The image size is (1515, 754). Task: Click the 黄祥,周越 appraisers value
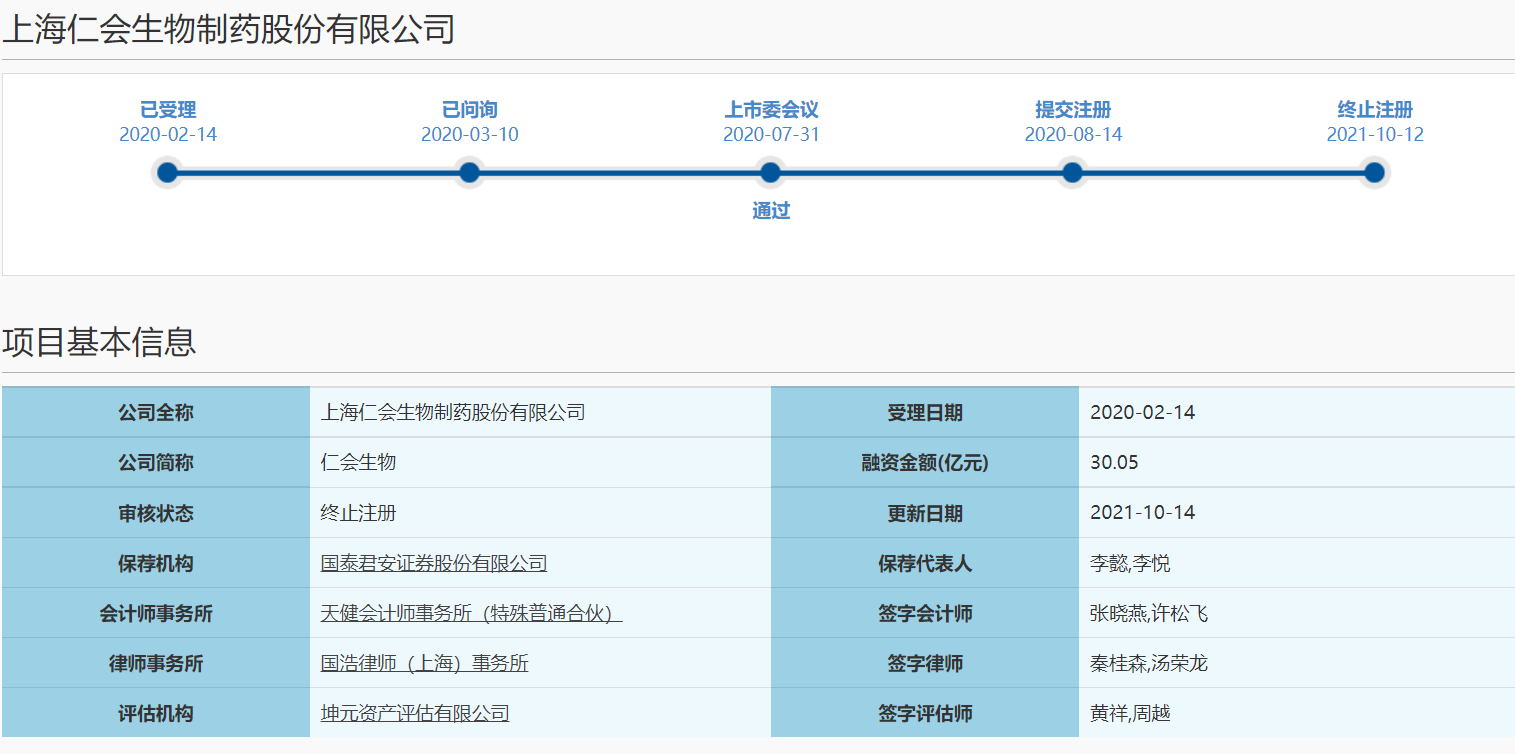1130,713
